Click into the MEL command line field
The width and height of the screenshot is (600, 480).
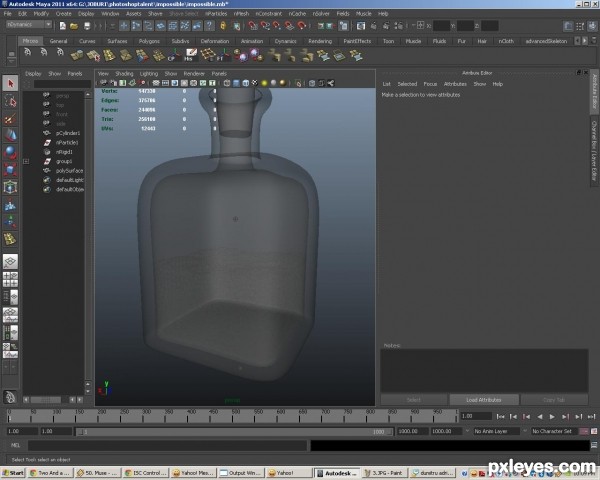point(167,445)
